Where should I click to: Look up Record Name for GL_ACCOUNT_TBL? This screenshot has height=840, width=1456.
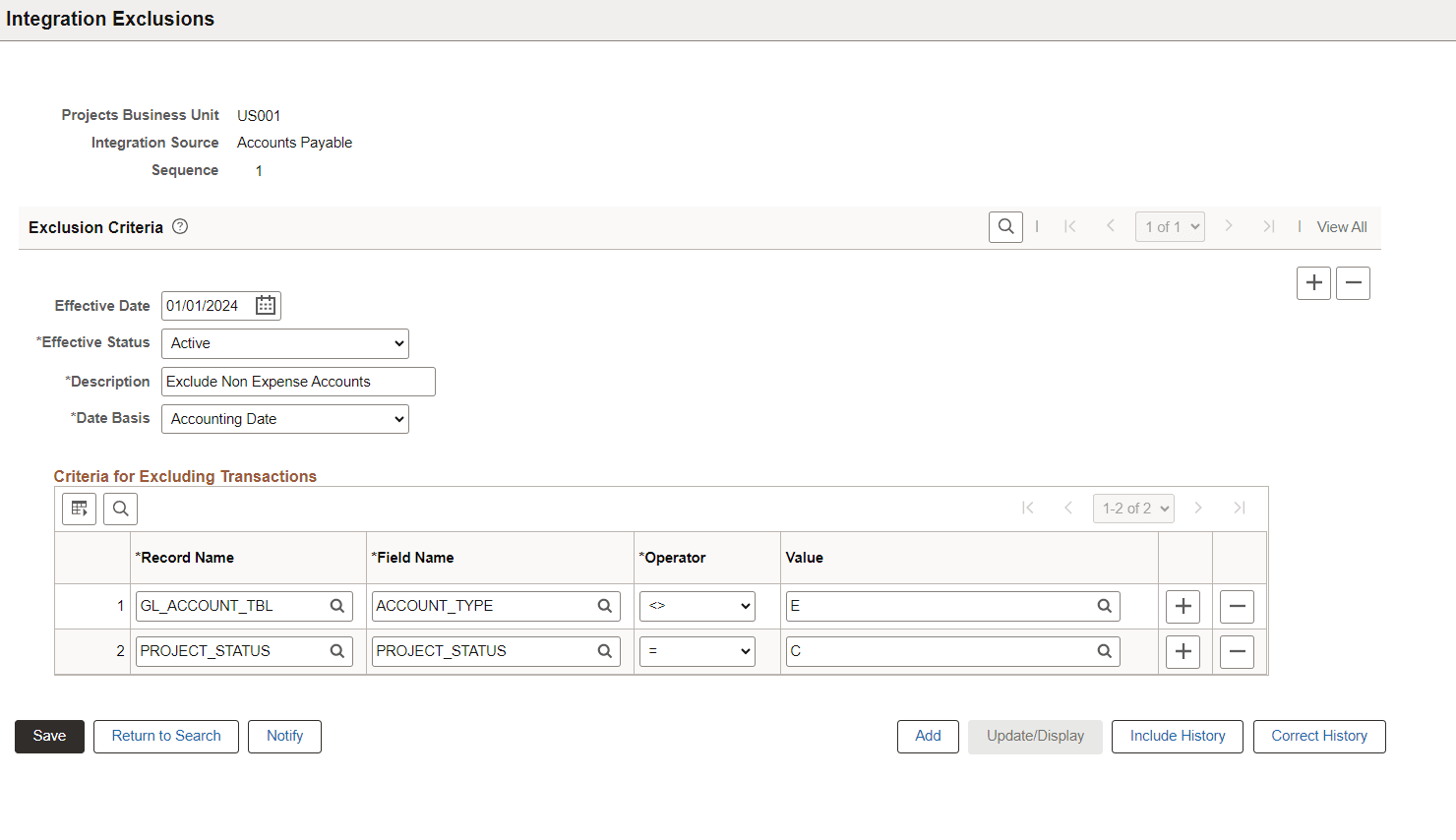point(337,606)
